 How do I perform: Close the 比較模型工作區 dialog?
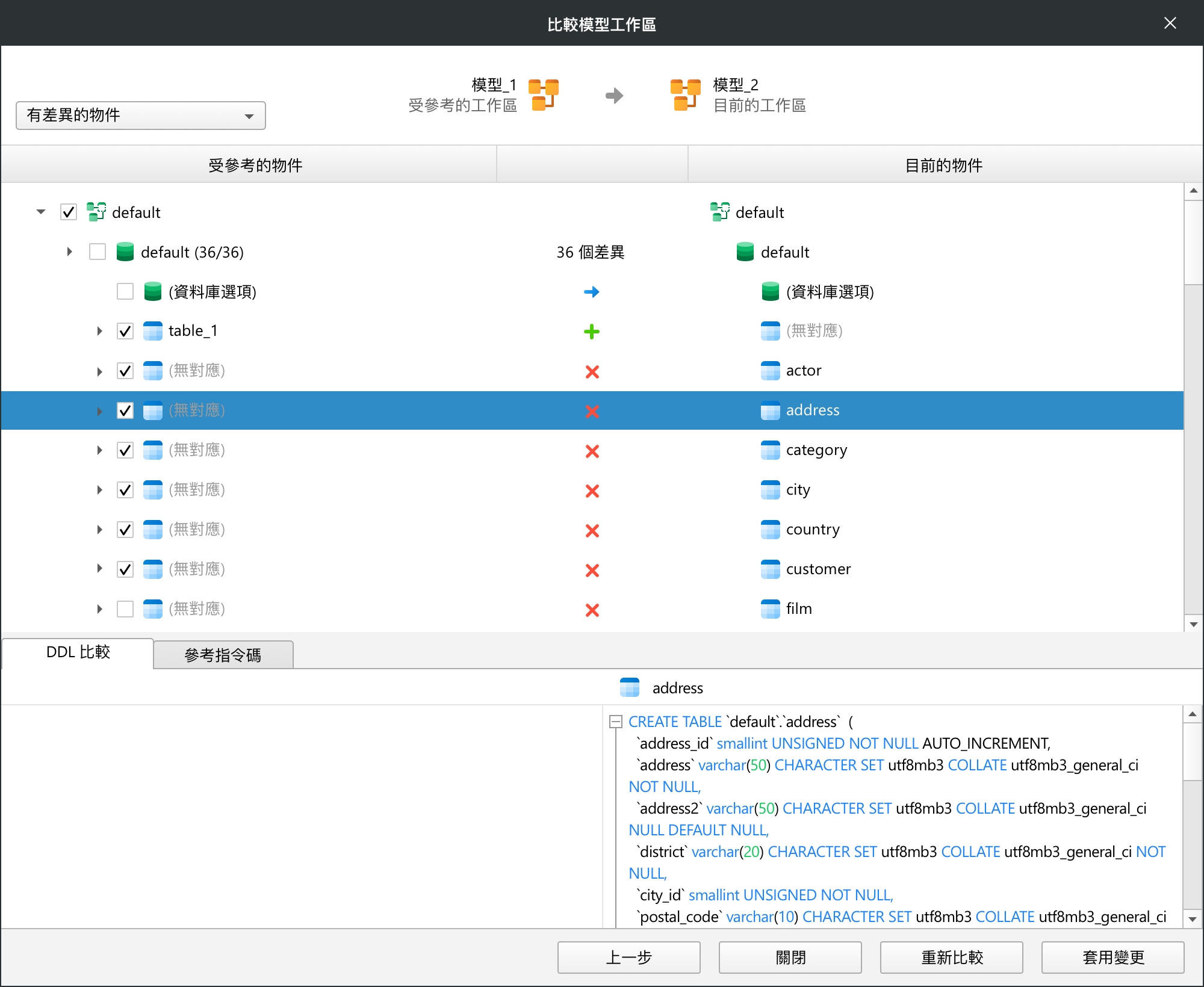(1170, 23)
